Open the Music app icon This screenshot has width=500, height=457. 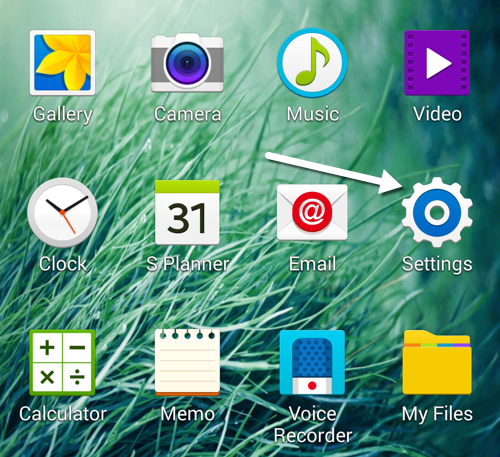[x=312, y=63]
